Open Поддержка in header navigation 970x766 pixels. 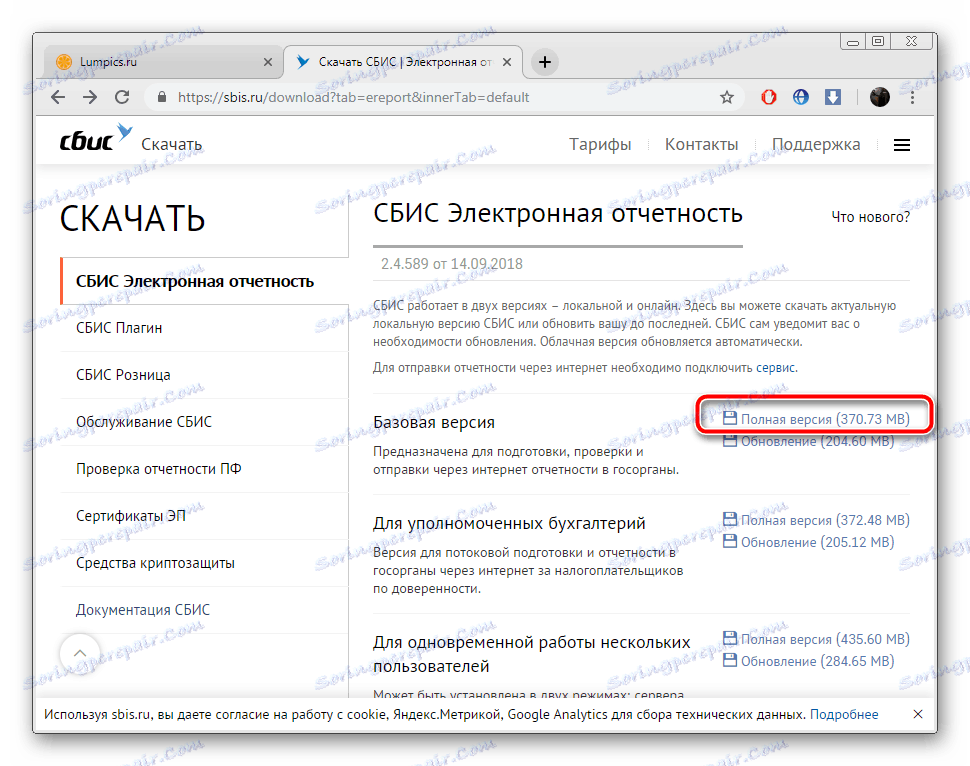[815, 145]
